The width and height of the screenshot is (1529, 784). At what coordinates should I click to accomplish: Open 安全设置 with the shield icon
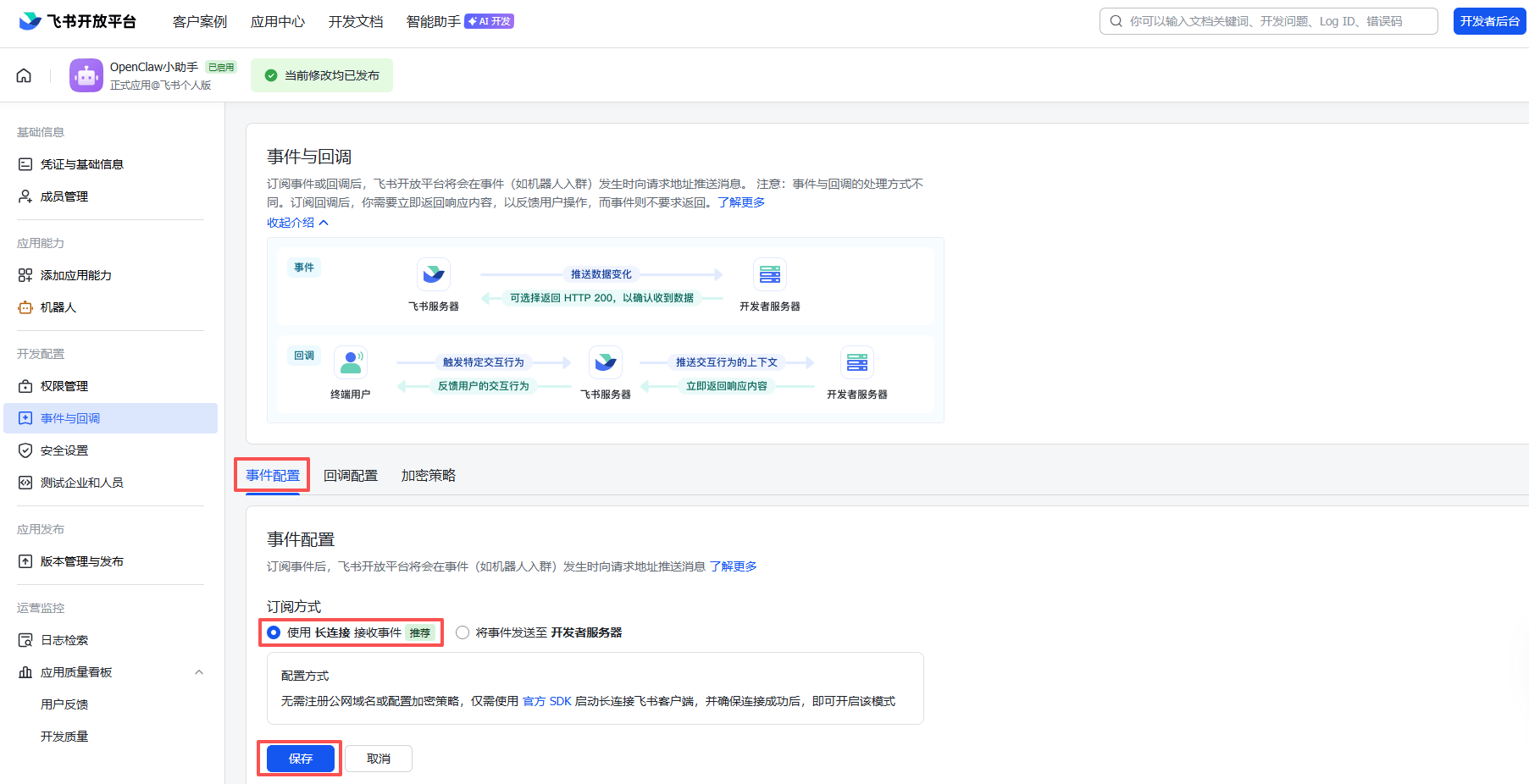[x=64, y=450]
